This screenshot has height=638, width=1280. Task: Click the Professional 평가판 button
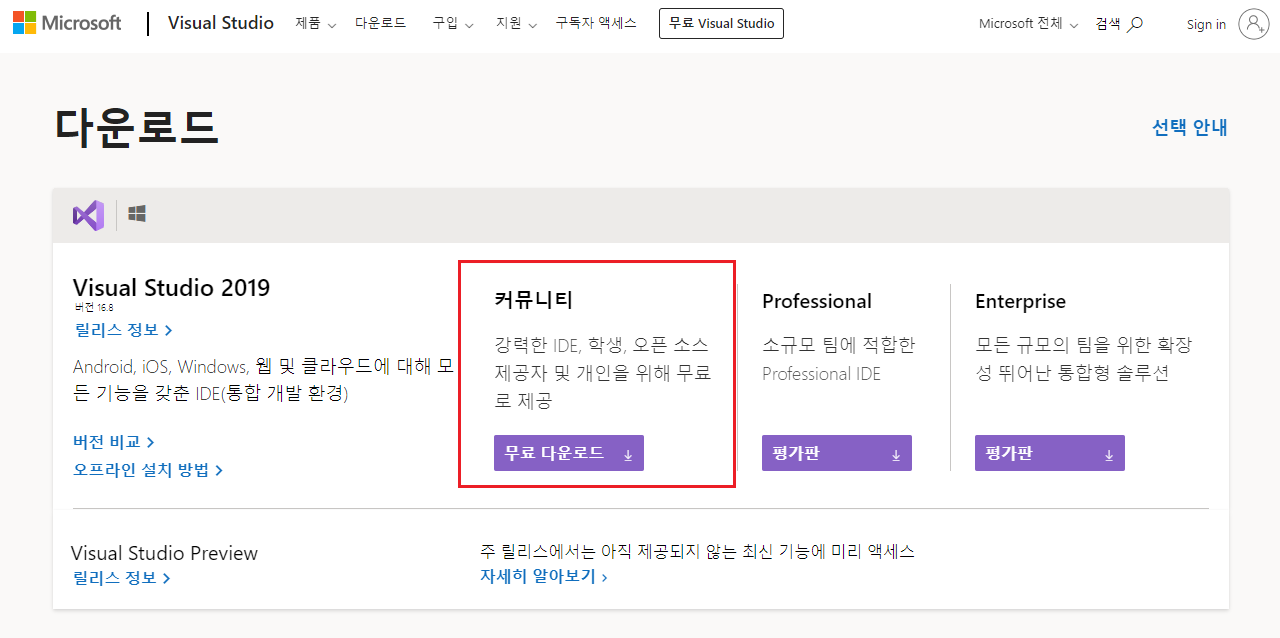click(x=837, y=453)
